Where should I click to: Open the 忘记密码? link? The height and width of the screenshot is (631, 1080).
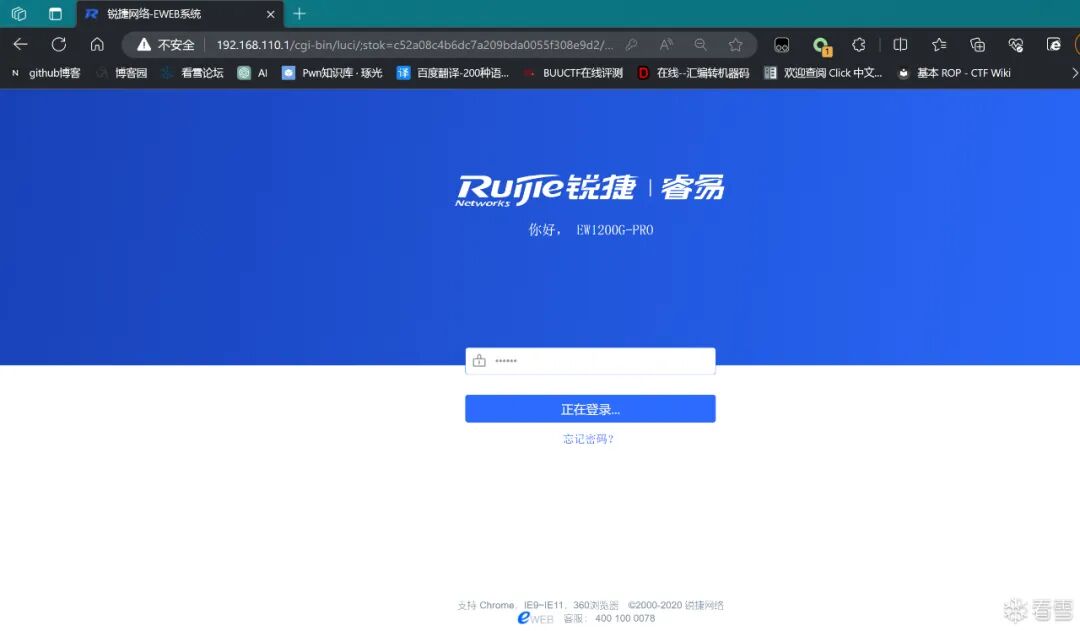pyautogui.click(x=588, y=439)
